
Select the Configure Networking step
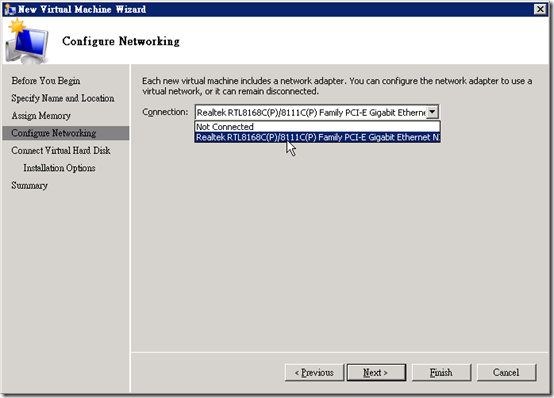point(66,133)
